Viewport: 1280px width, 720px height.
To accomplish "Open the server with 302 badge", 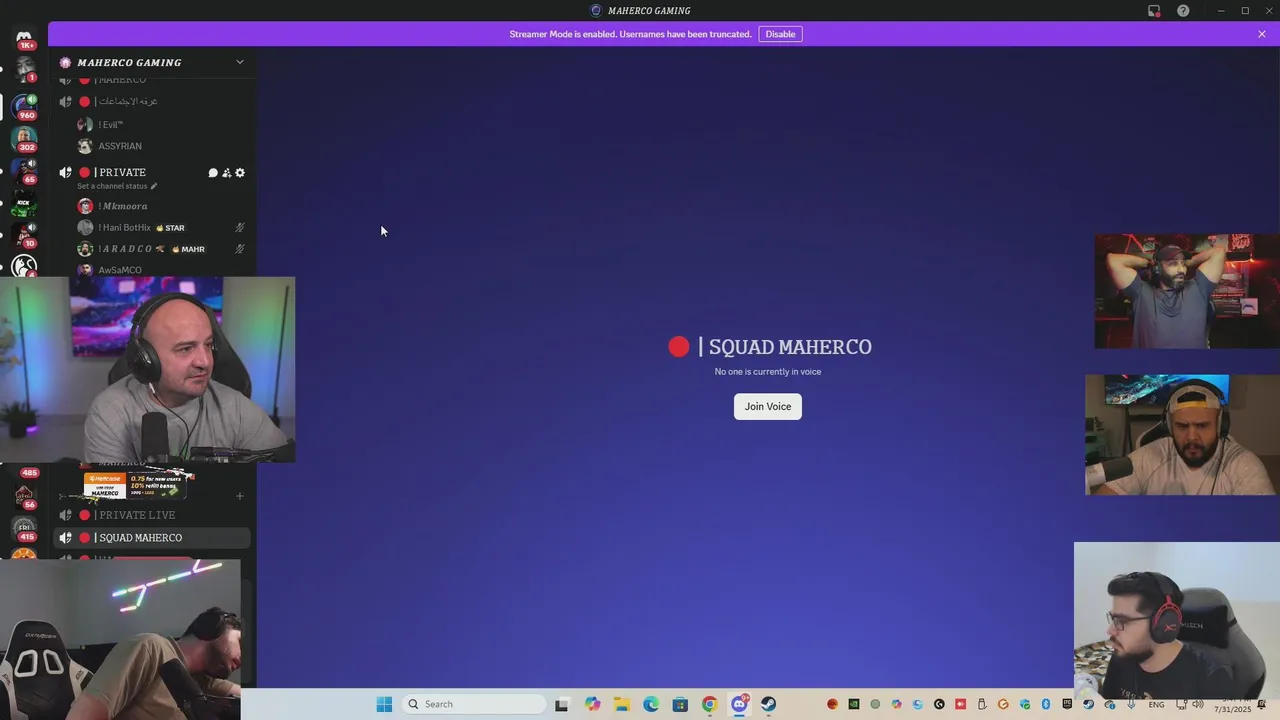I will pos(24,137).
